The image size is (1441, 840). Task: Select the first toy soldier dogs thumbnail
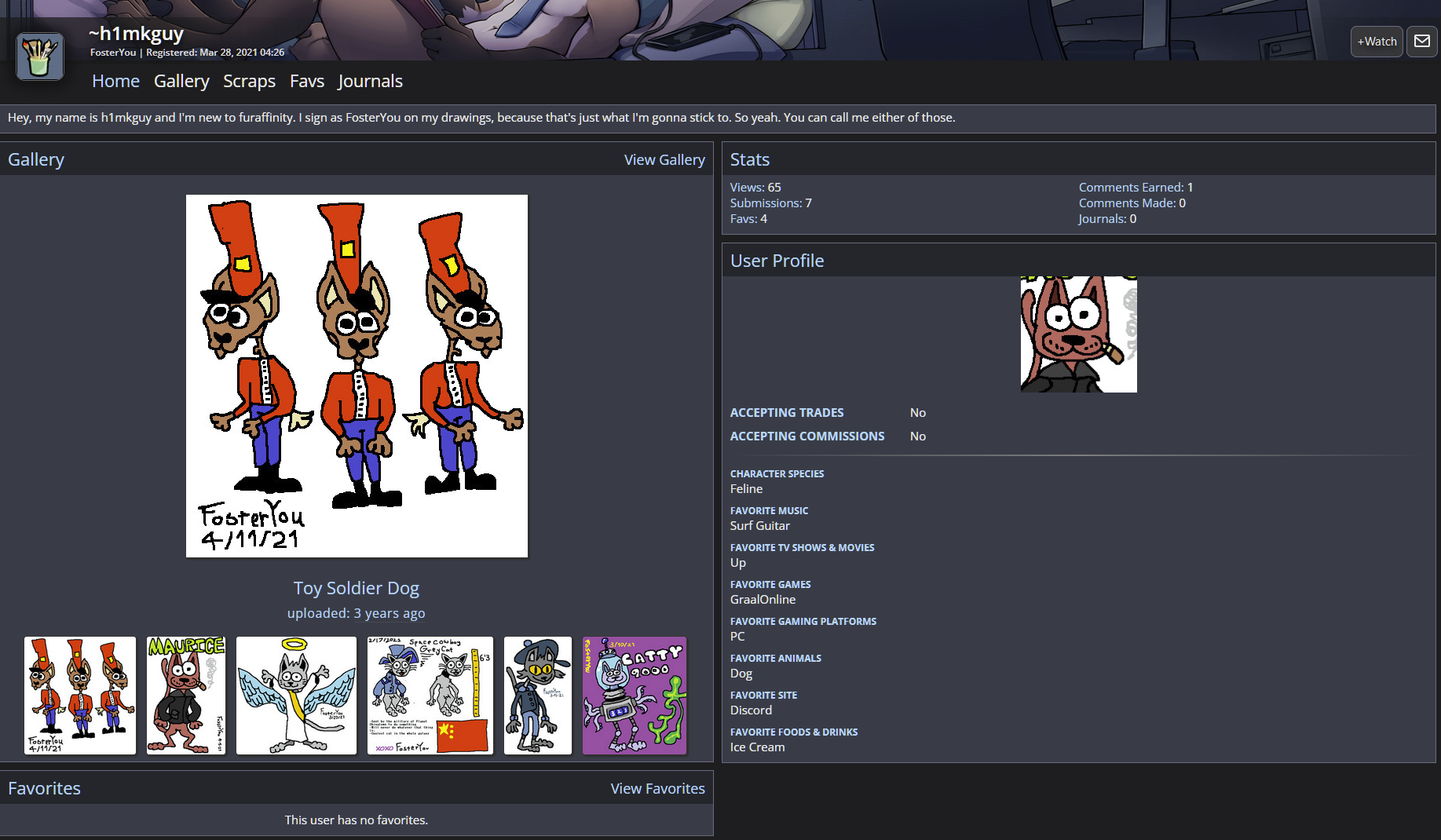(80, 696)
